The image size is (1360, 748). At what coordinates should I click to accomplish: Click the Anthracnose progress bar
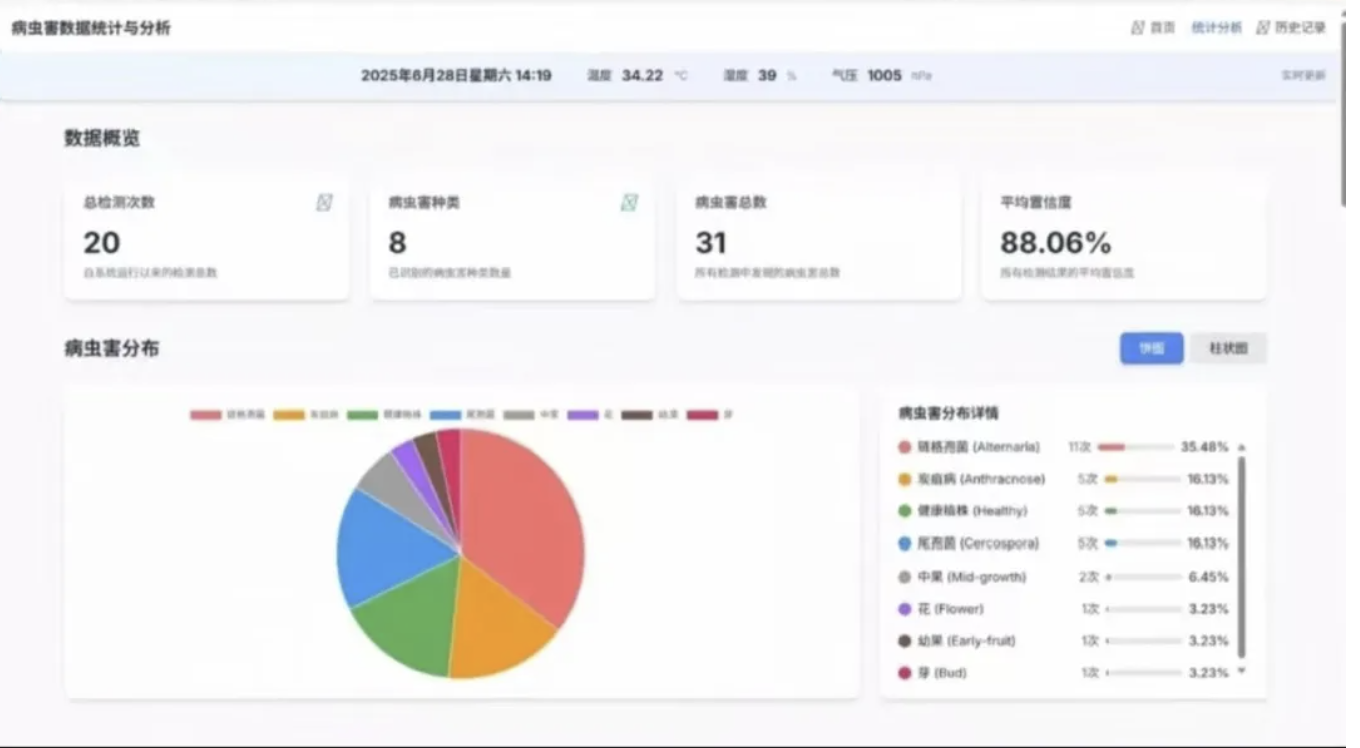click(1143, 479)
